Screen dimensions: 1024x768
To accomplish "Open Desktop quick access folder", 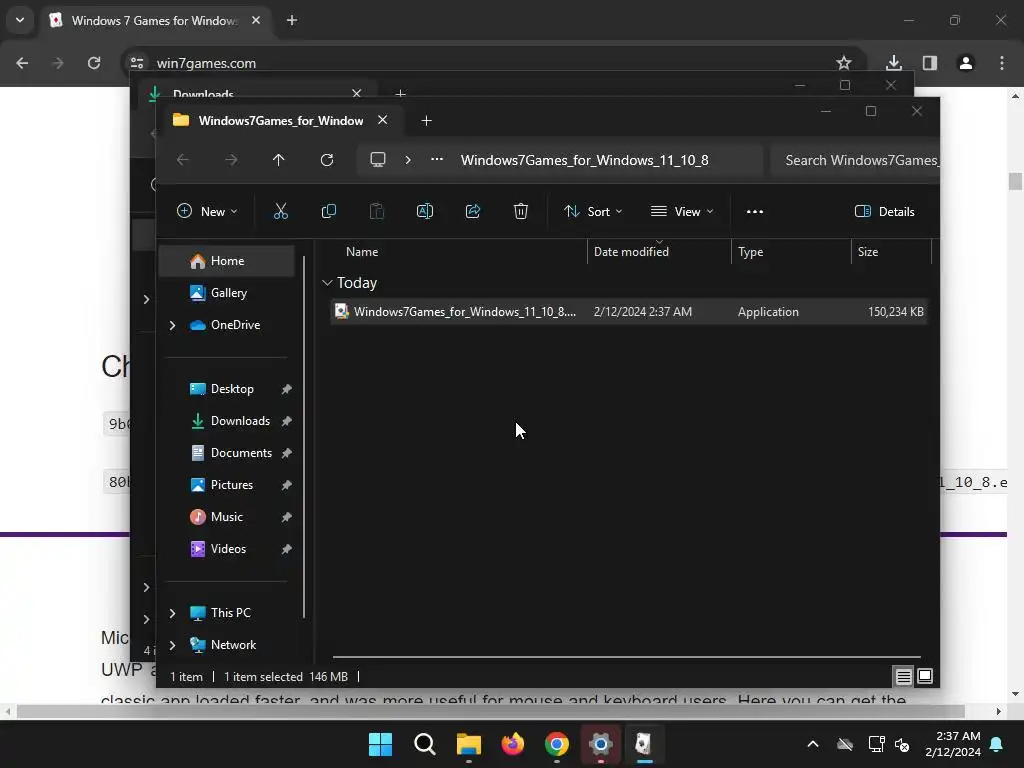I will coord(227,389).
